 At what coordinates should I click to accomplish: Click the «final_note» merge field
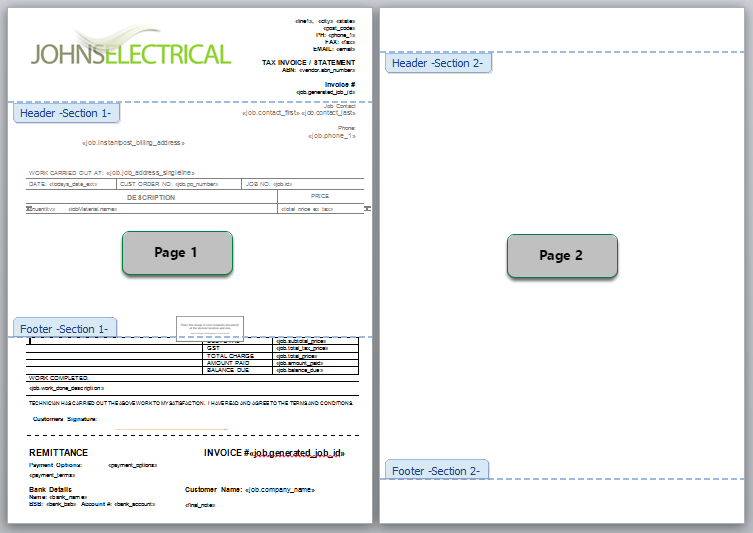200,505
